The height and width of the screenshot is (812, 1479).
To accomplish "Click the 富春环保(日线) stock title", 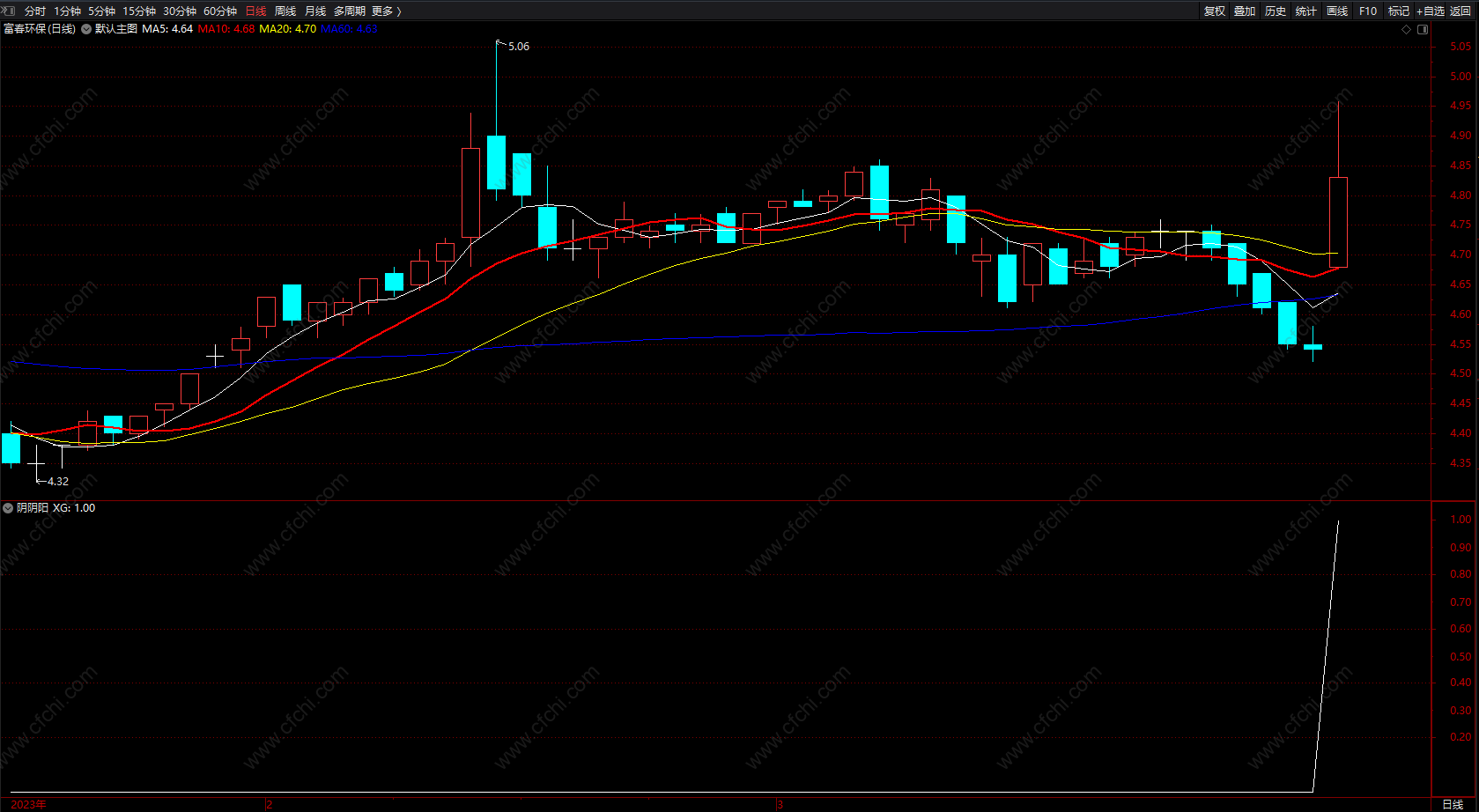I will [x=40, y=29].
